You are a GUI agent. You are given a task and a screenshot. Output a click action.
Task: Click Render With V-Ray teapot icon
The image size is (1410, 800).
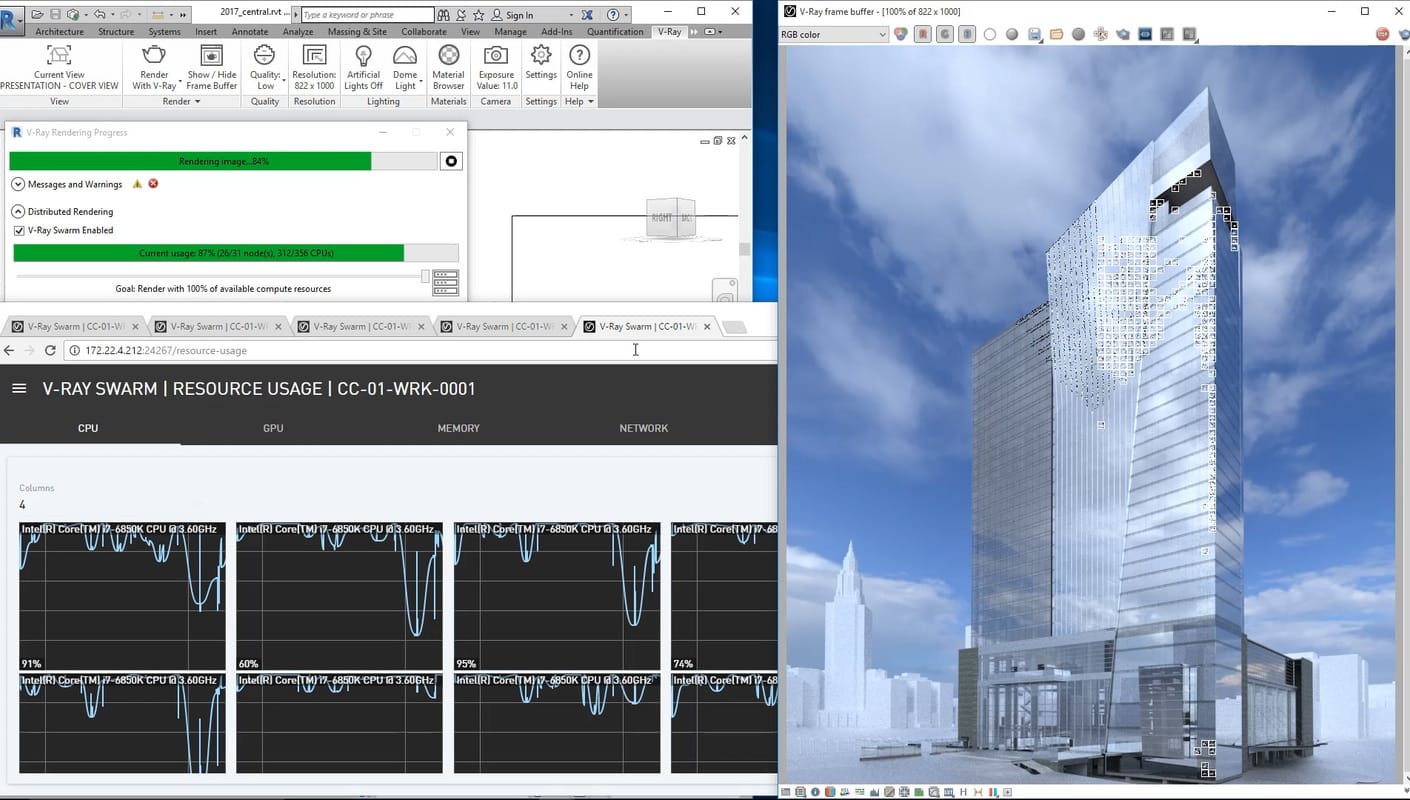pos(154,55)
